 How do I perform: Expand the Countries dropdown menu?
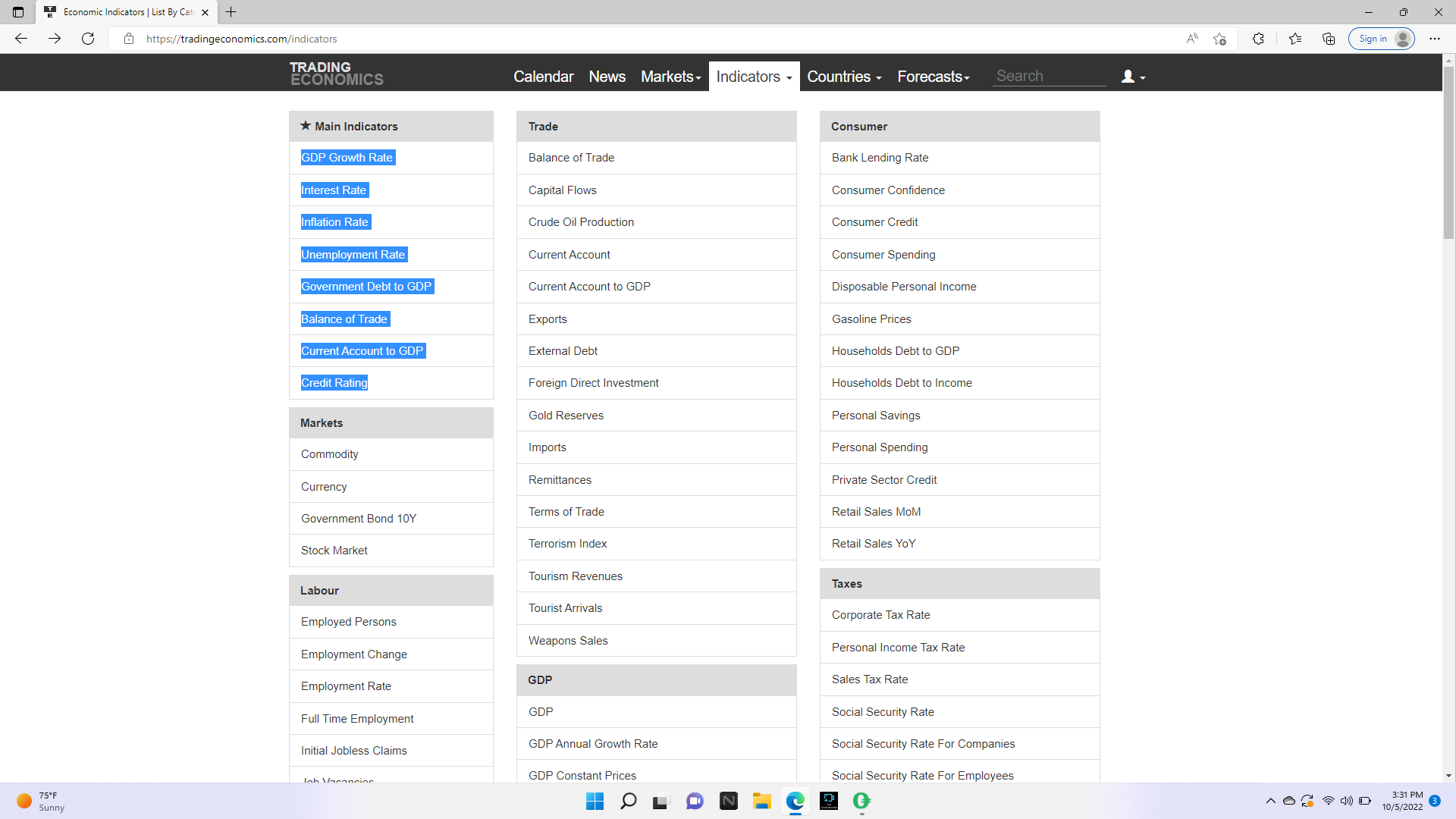coord(843,77)
